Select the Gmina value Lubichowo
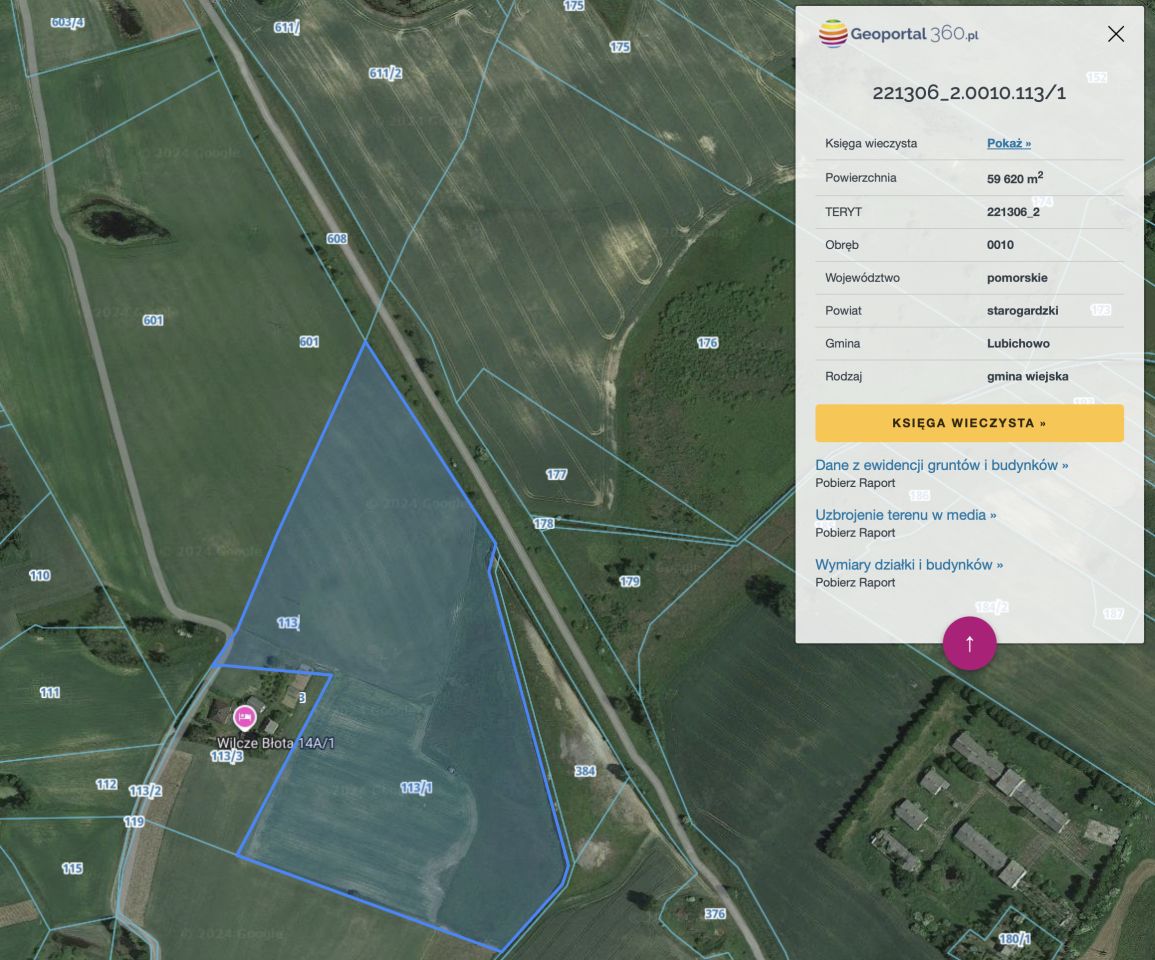 (1018, 343)
